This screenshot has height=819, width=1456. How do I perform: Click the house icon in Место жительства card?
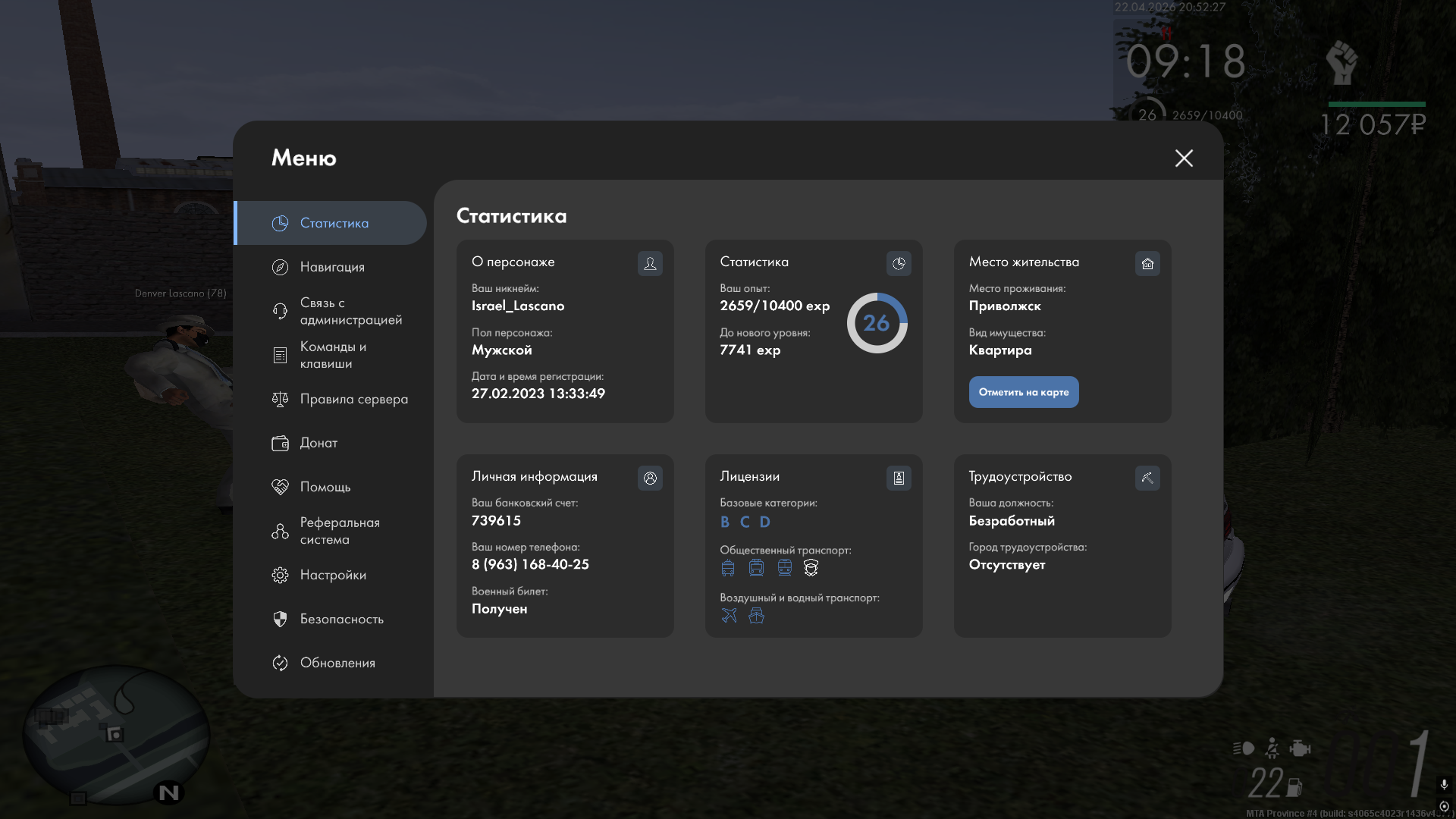click(x=1147, y=263)
